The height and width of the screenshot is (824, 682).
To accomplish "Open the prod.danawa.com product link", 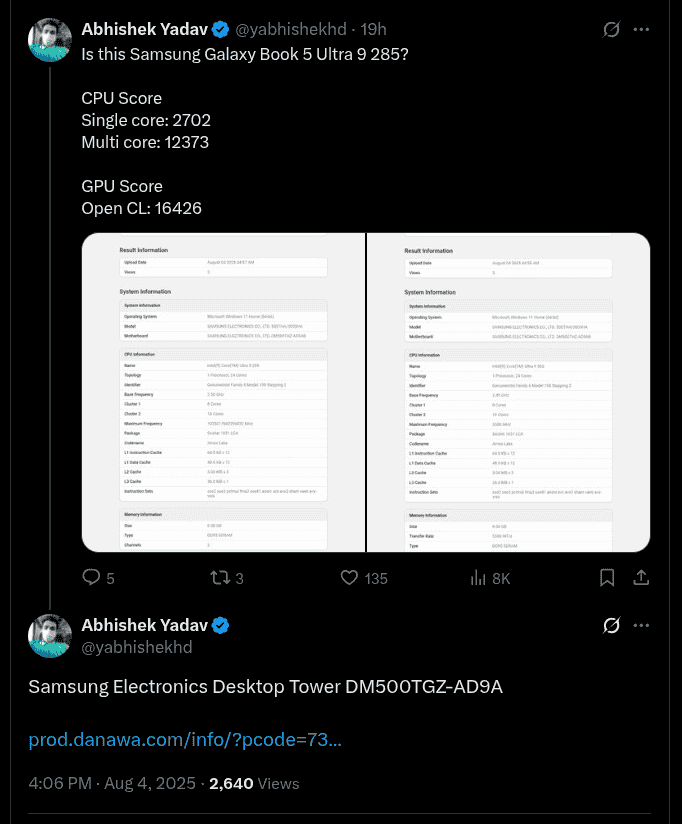I will (x=185, y=740).
